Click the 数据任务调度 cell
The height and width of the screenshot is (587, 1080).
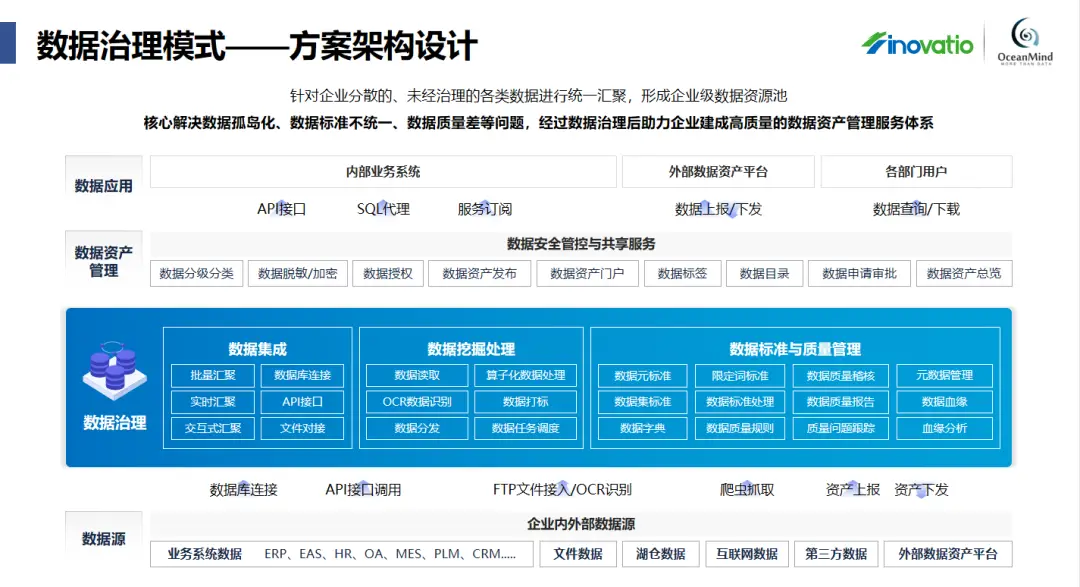tap(526, 428)
